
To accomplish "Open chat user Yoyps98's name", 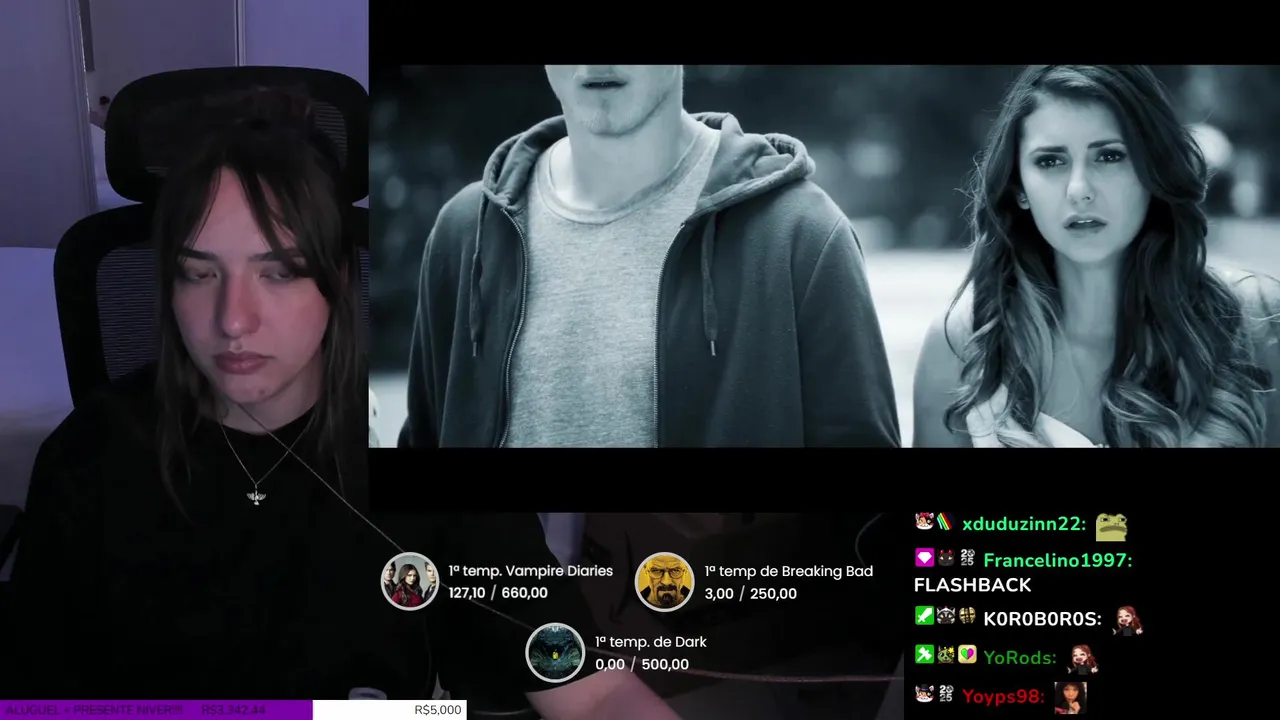I will tap(1003, 696).
